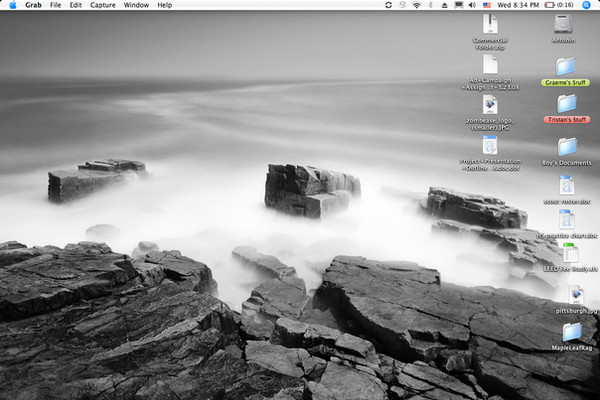The image size is (600, 400).
Task: Open the Graeme's Stuff folder
Action: (566, 66)
